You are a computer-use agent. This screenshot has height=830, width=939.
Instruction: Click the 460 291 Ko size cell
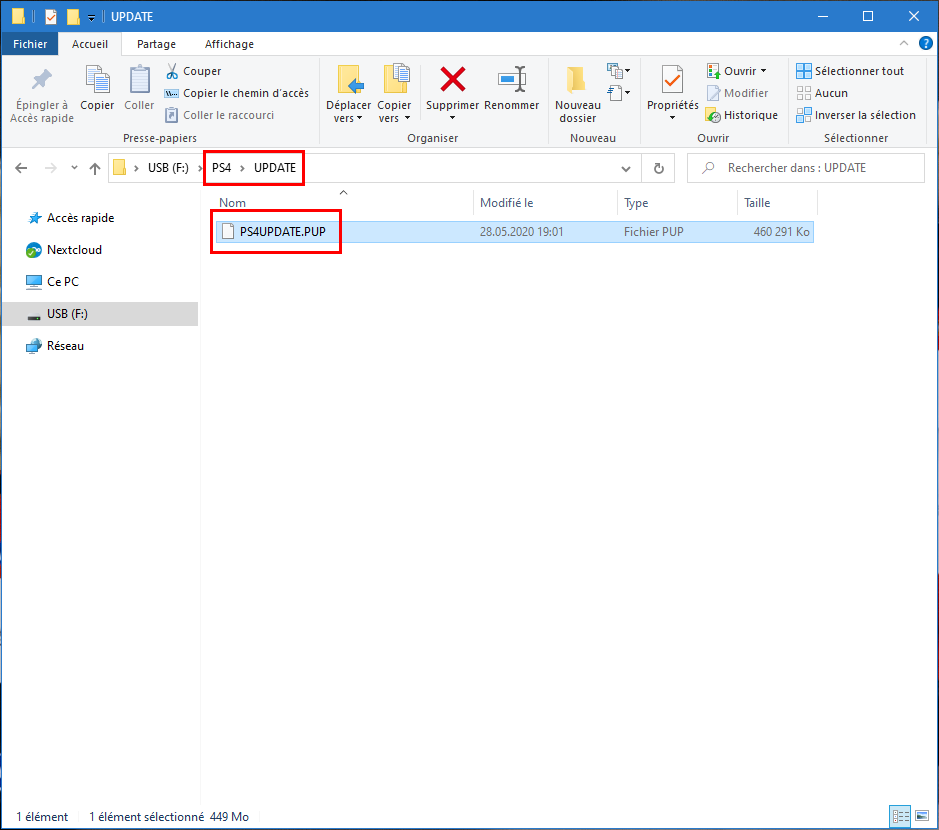pos(782,232)
